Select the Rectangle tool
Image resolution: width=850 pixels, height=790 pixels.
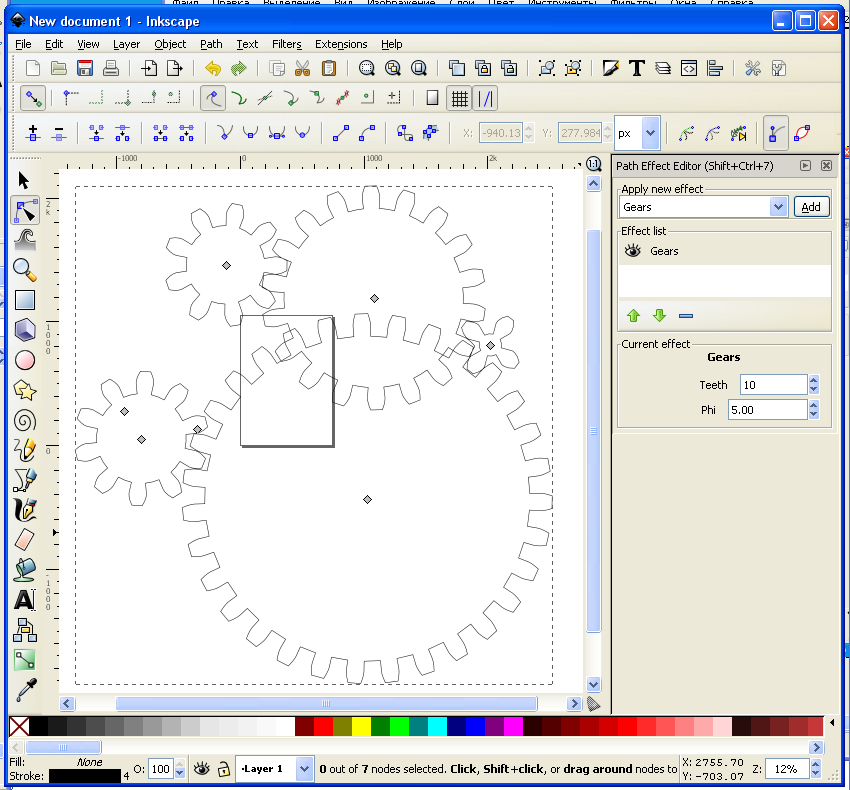[x=24, y=300]
